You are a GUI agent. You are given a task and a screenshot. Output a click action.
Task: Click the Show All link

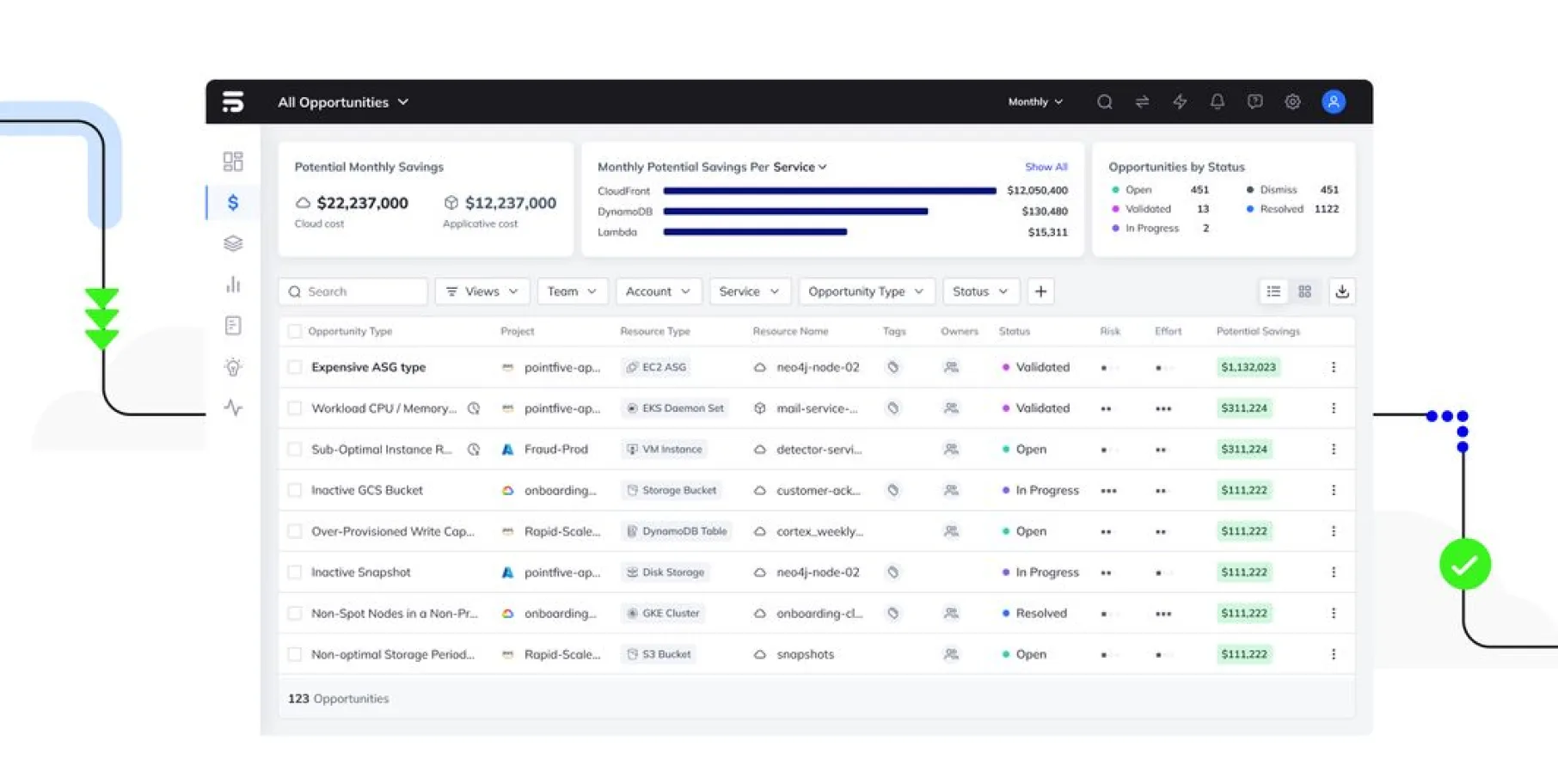tap(1046, 167)
